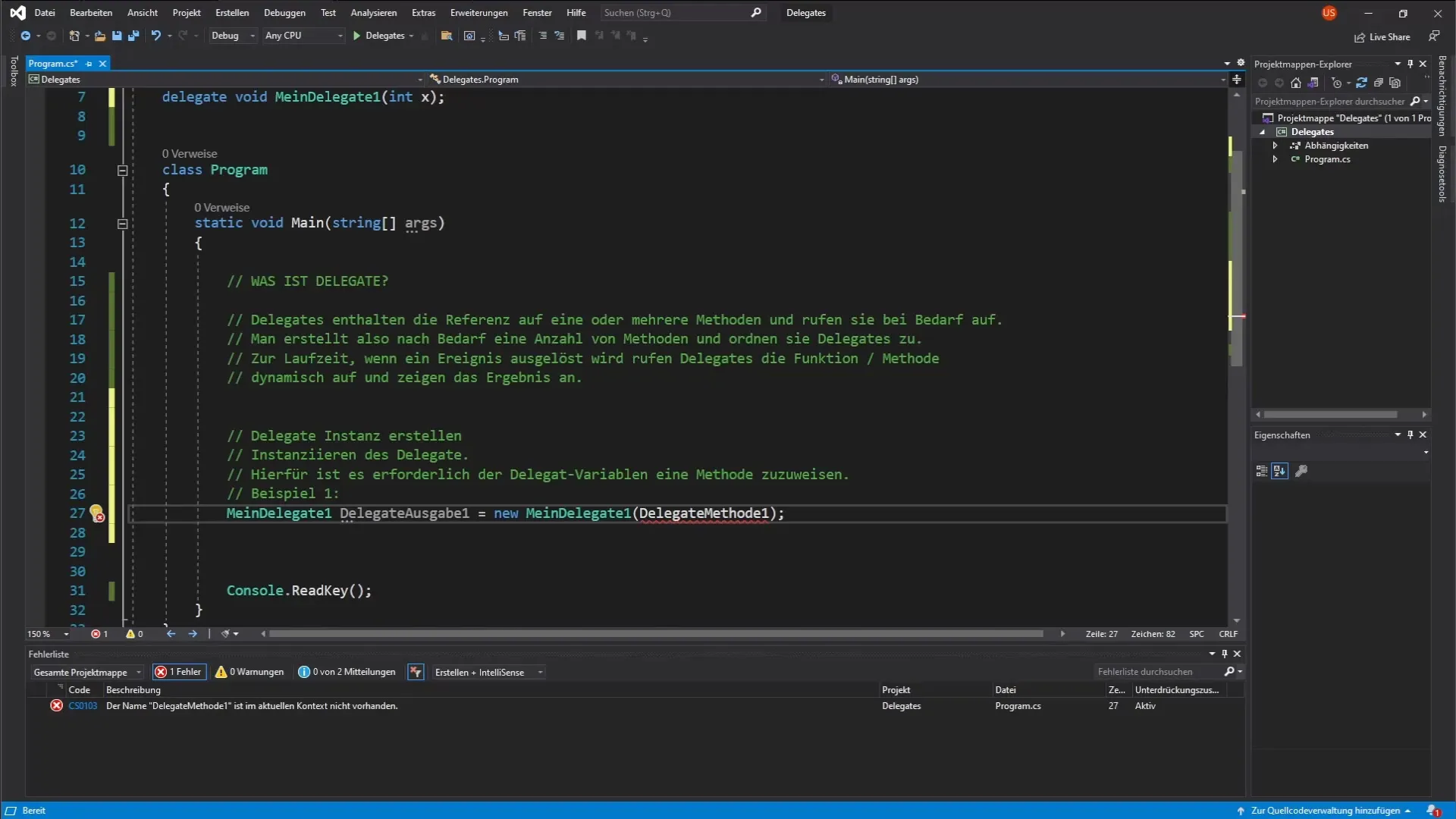This screenshot has width=1456, height=819.
Task: Toggle a bookmark using the bookmark icon
Action: tap(582, 36)
